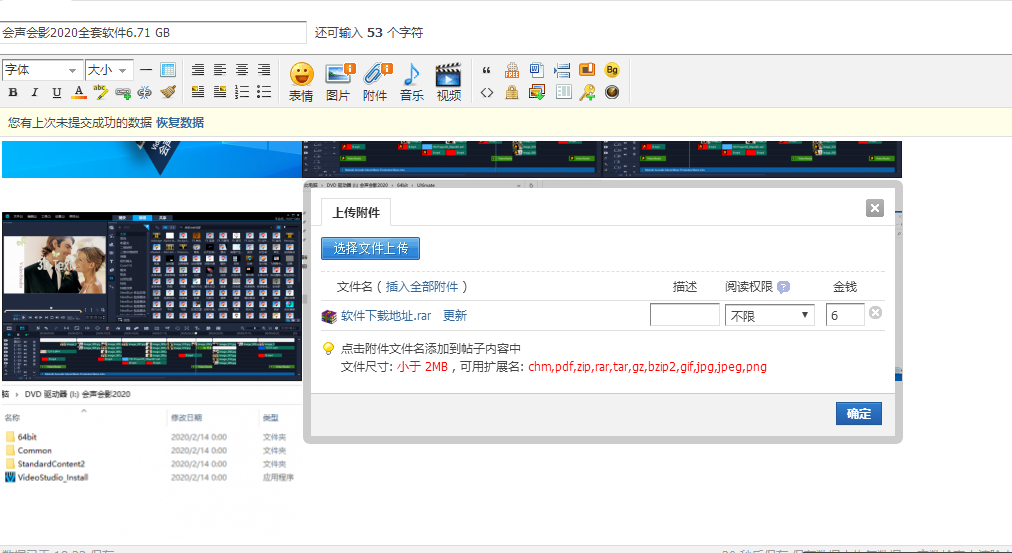Insert free information tag icon

click(x=512, y=70)
